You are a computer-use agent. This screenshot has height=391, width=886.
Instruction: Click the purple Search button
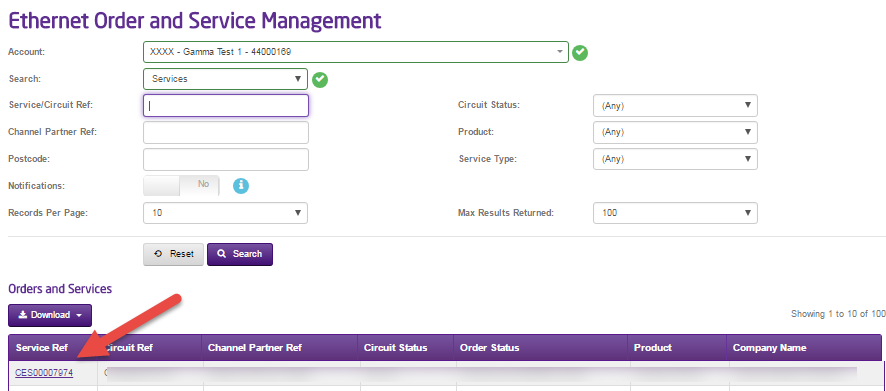(240, 254)
